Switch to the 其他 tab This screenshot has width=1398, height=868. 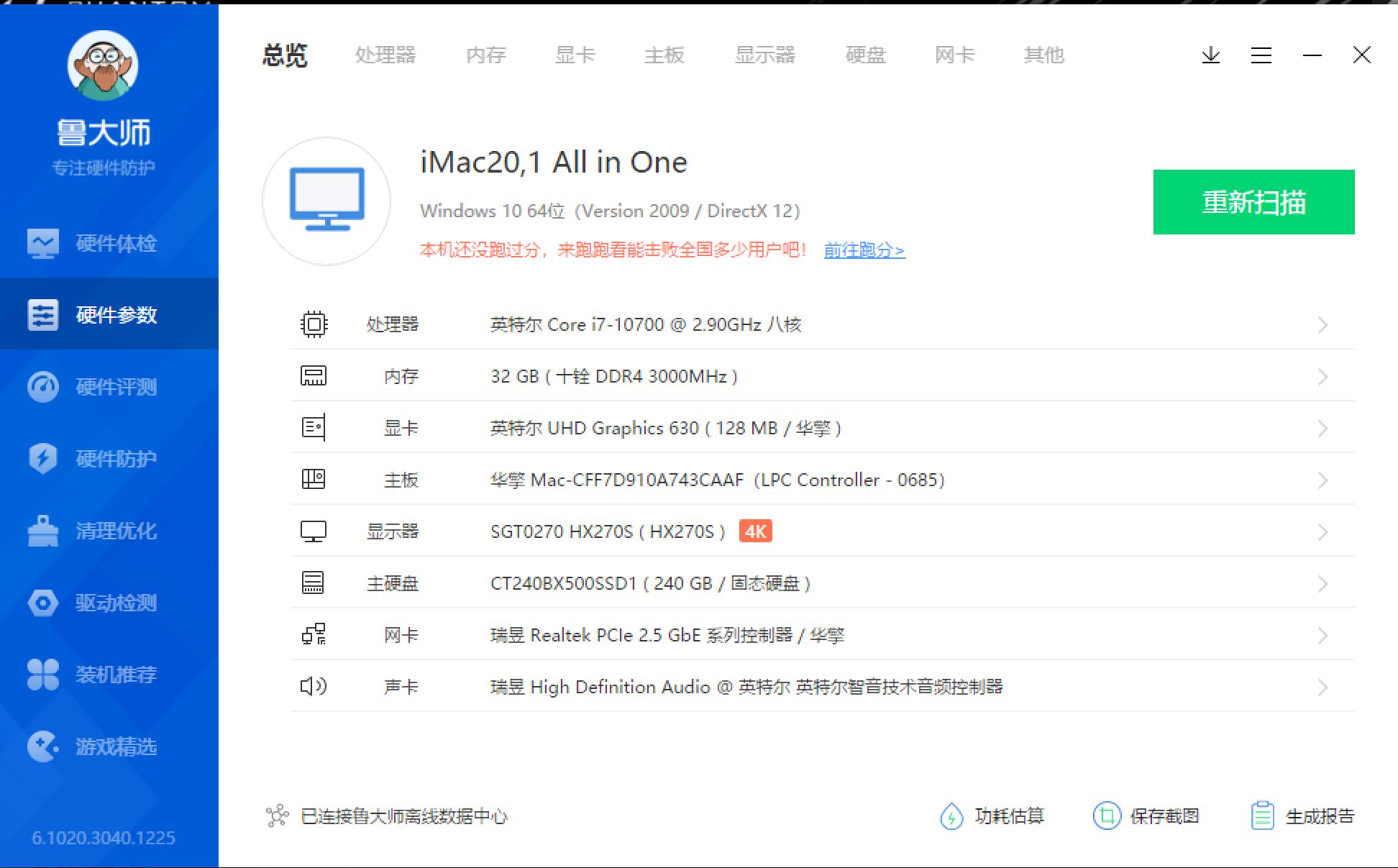point(1044,55)
